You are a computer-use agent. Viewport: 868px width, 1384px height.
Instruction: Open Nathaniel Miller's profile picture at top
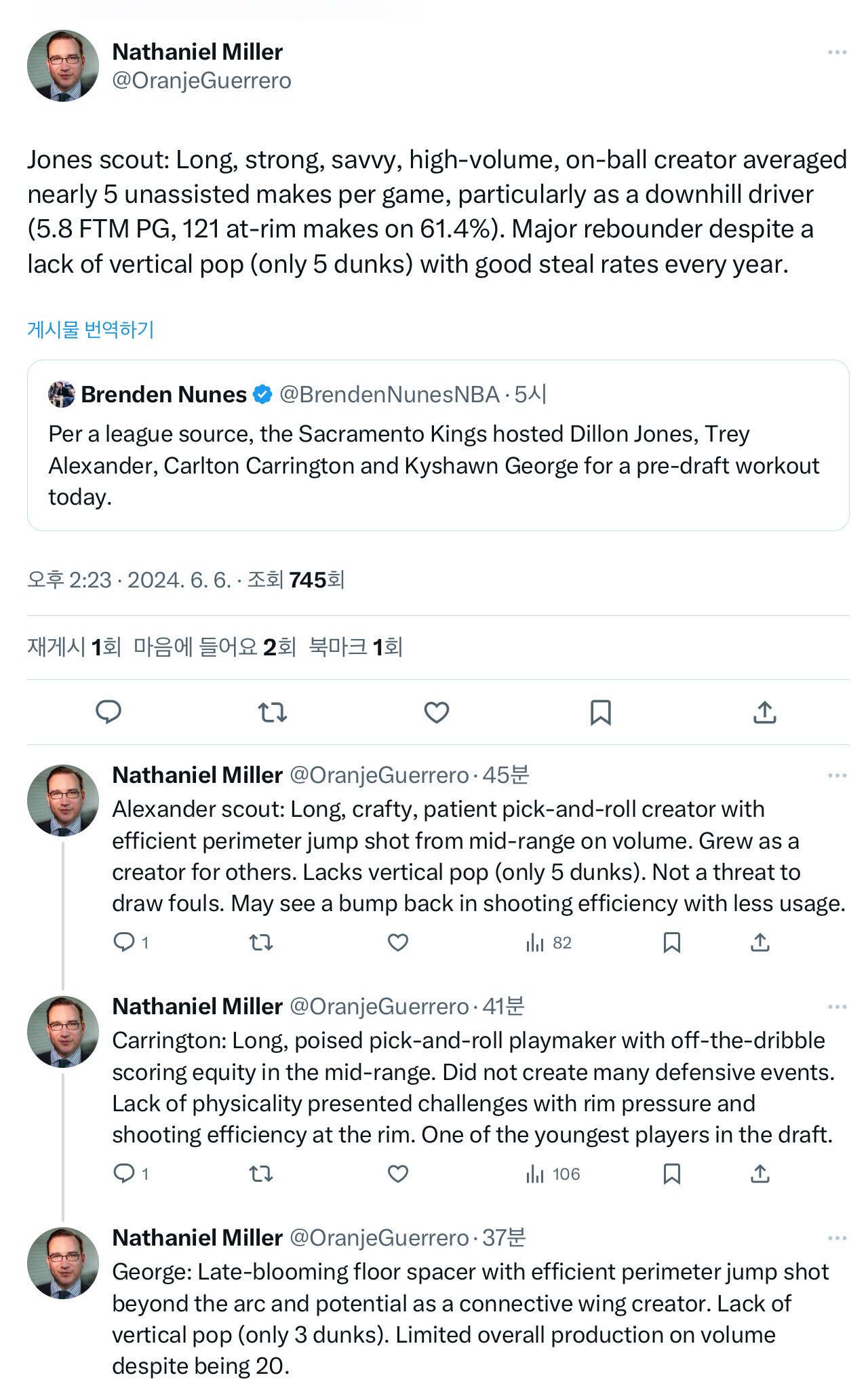[x=63, y=66]
